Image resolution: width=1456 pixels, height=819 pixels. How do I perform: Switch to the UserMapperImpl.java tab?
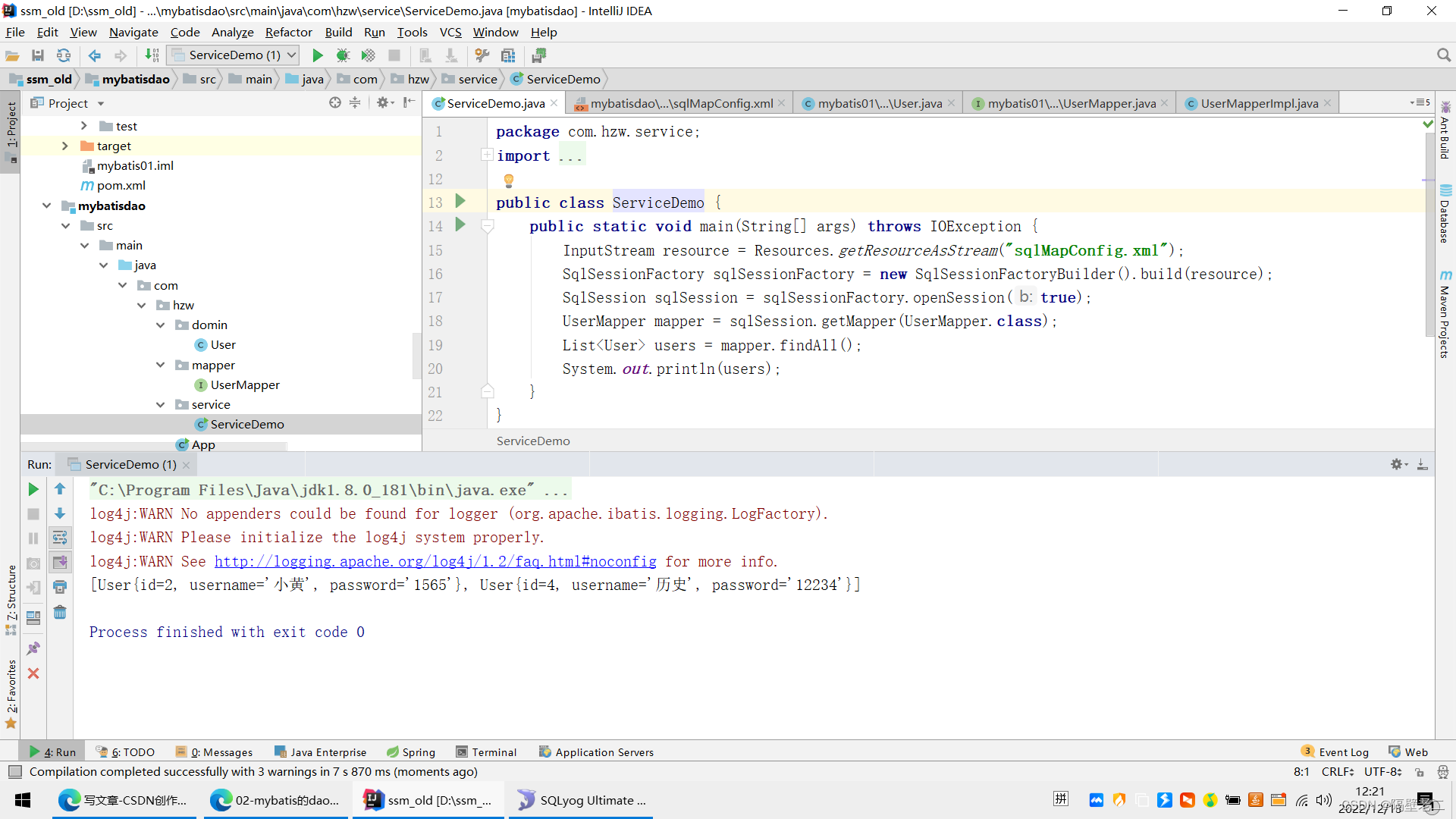(1259, 103)
